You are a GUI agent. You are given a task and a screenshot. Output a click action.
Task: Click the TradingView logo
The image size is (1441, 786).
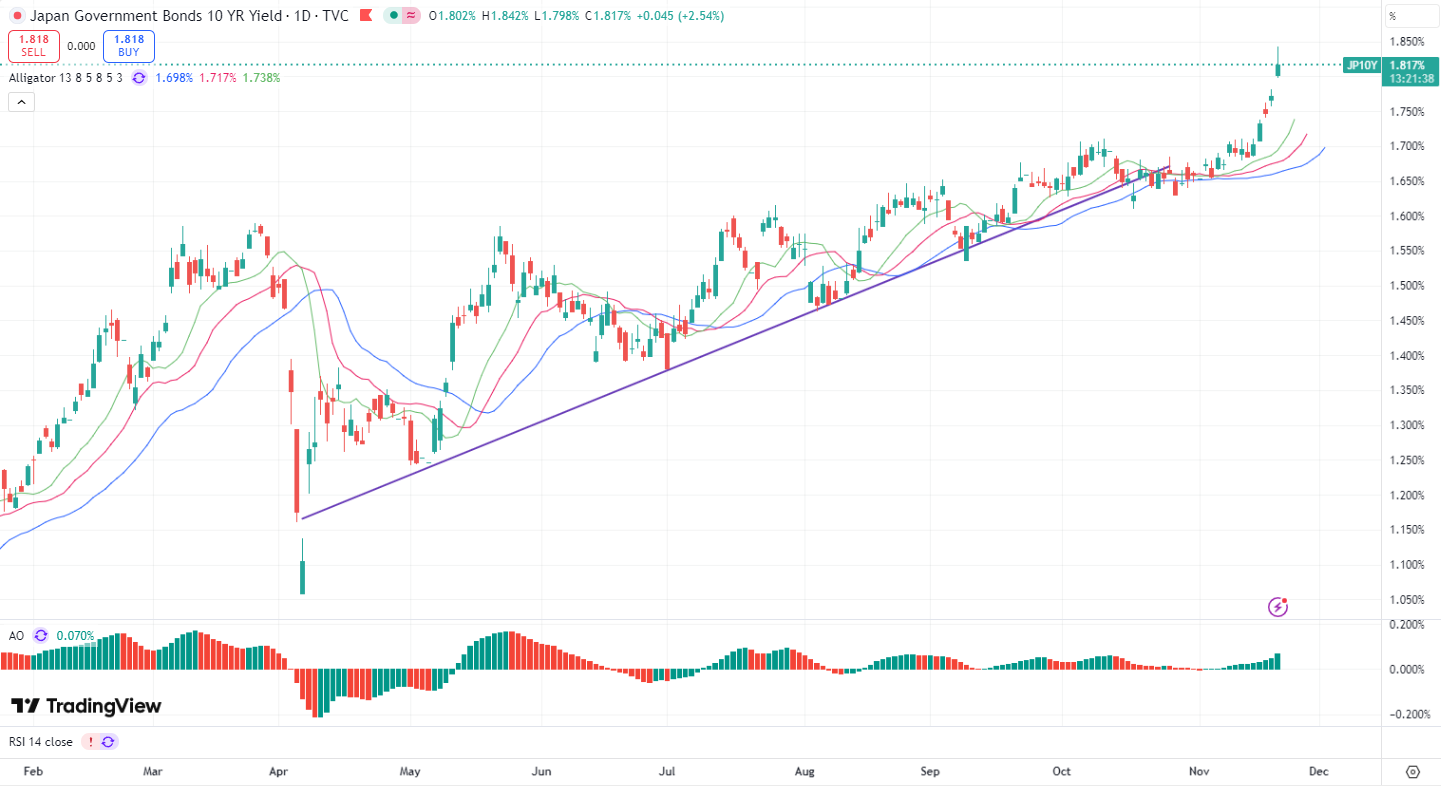pyautogui.click(x=86, y=706)
